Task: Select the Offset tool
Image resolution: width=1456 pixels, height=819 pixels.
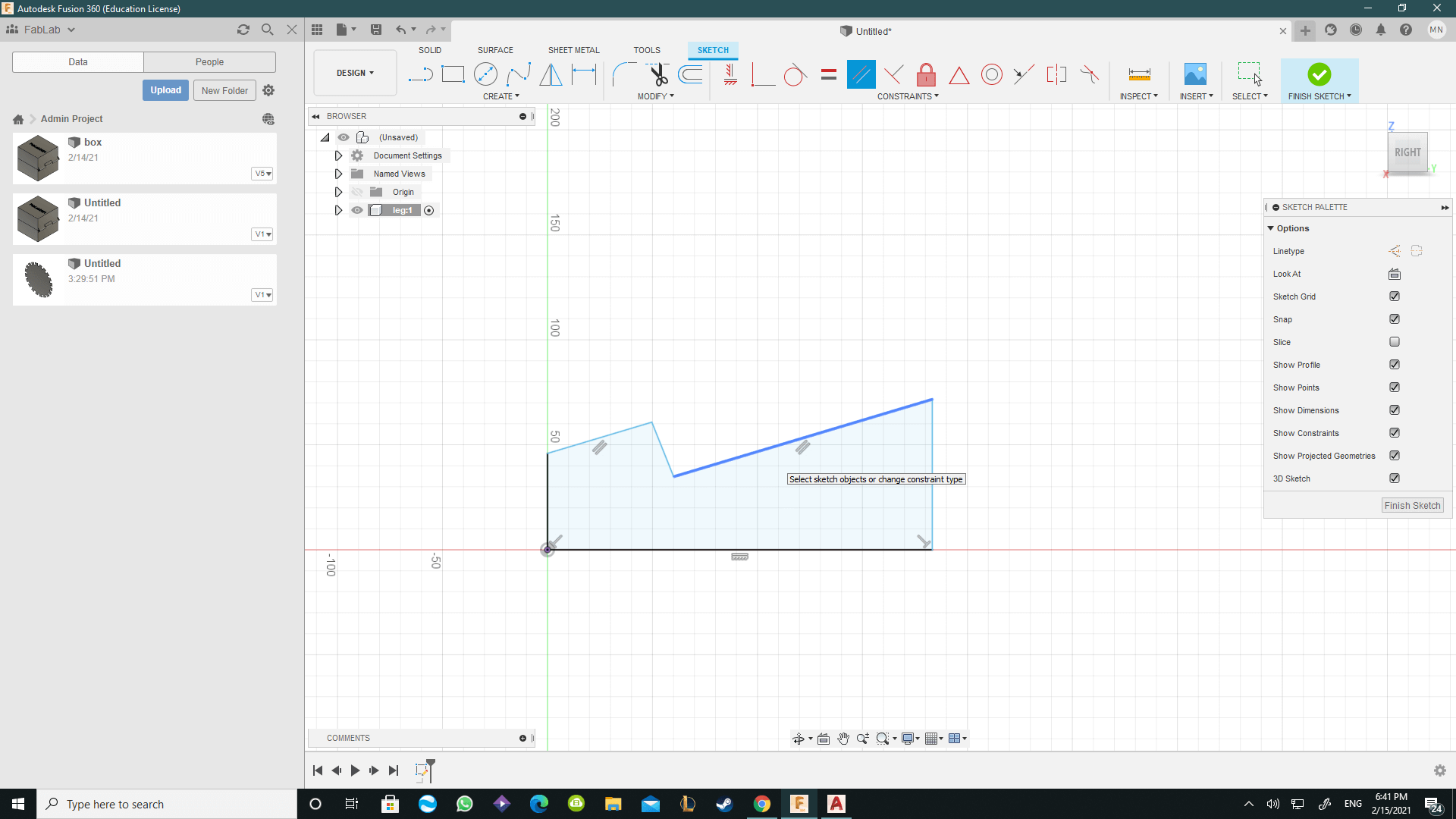Action: [691, 74]
